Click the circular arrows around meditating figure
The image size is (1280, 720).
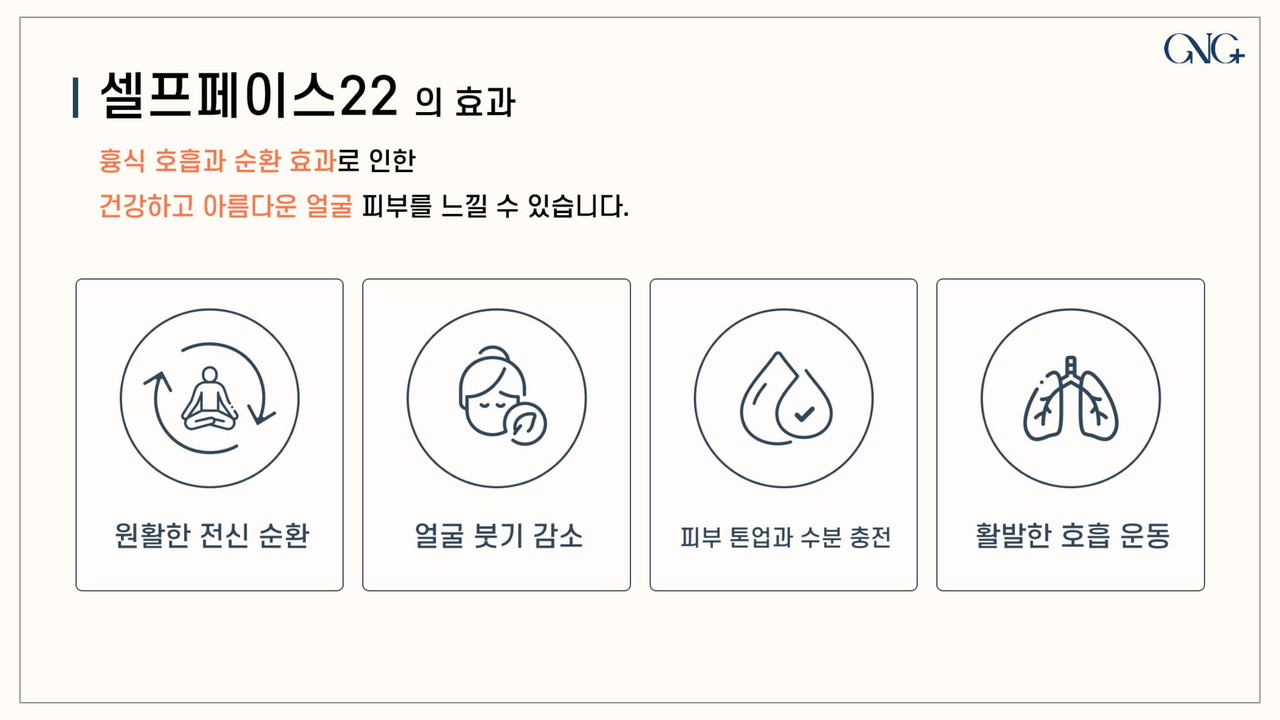pos(210,398)
